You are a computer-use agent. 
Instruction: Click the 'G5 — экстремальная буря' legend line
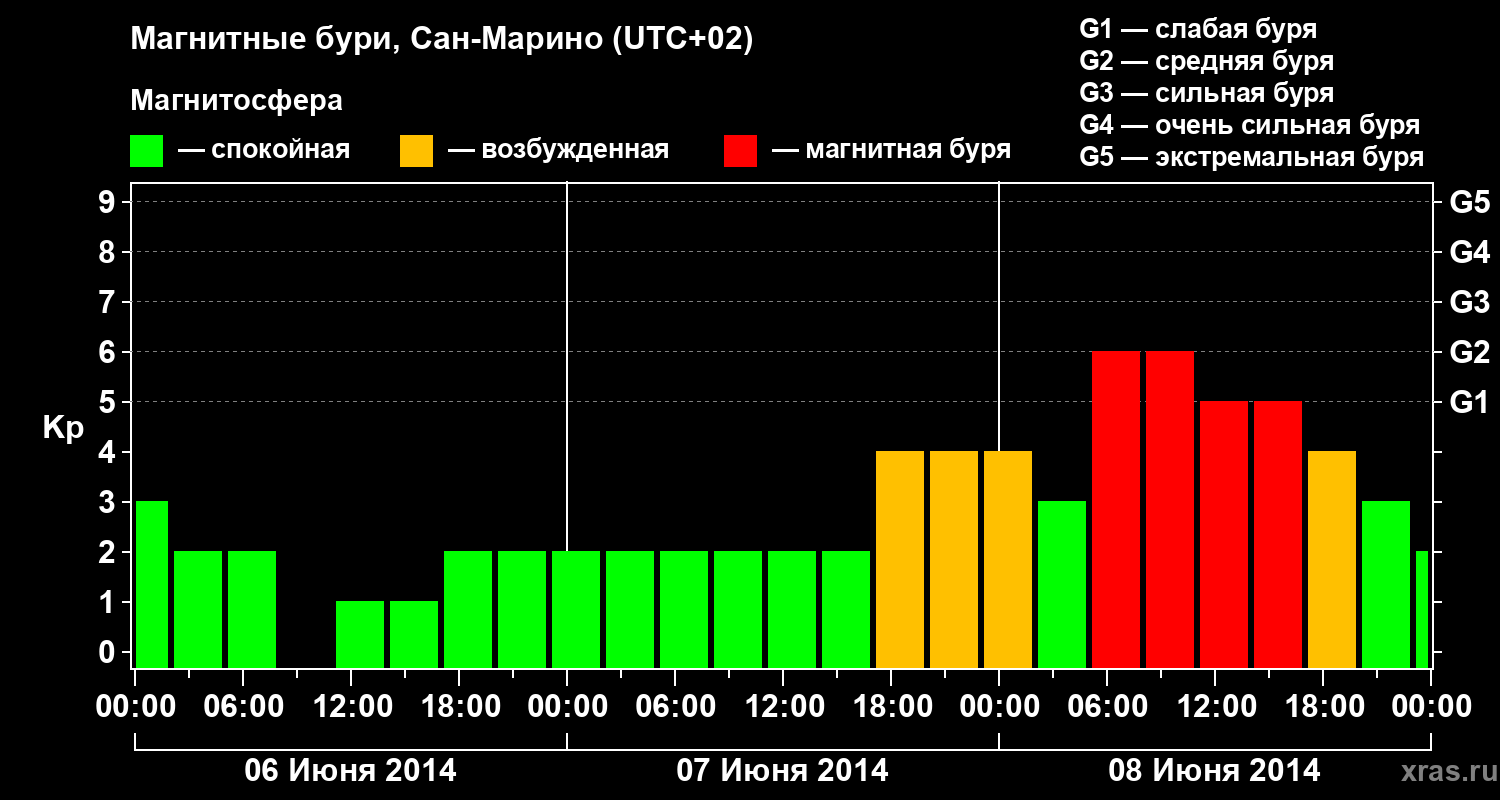tap(1252, 157)
